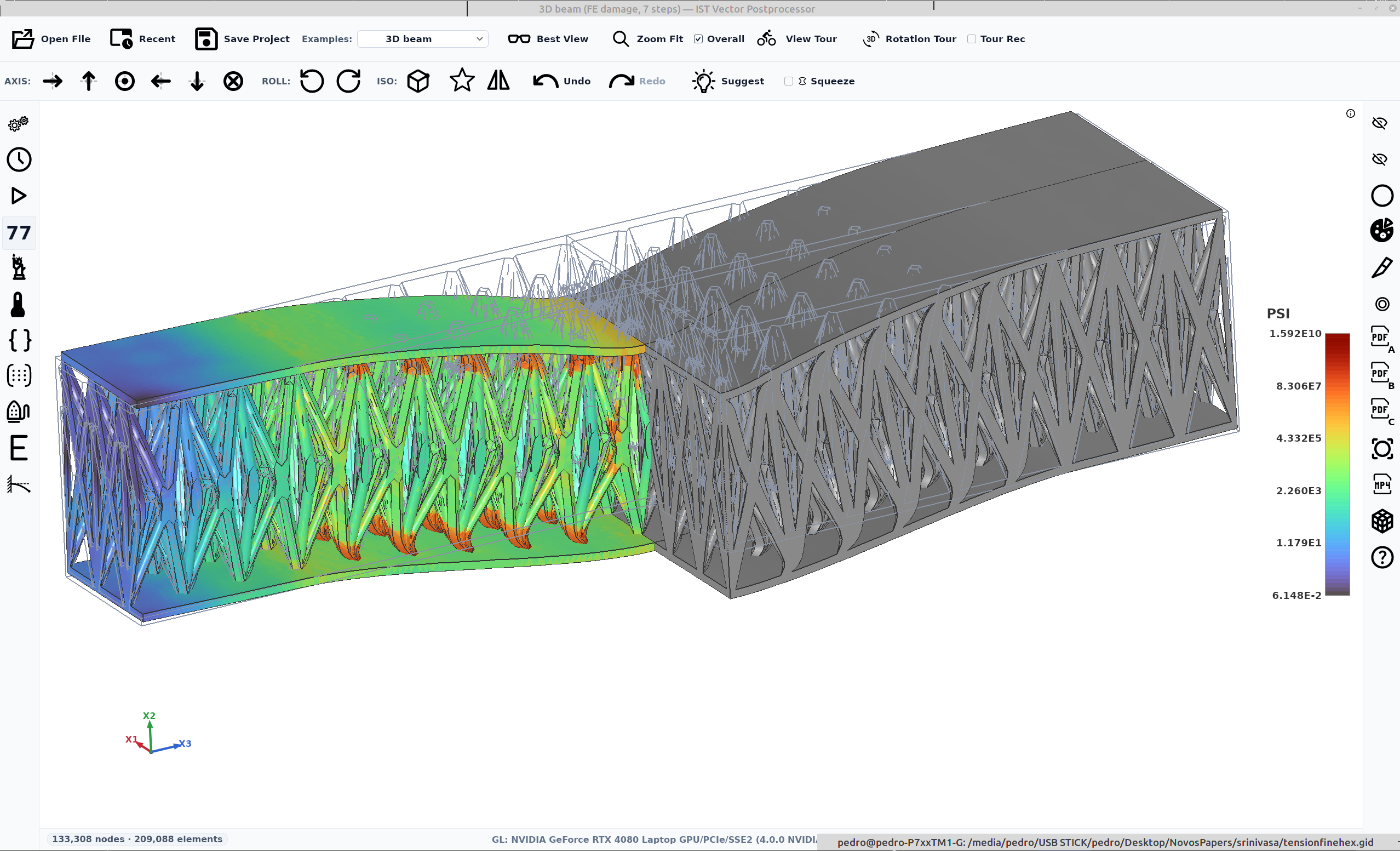Switch to ISO cube view
This screenshot has height=851, width=1400.
(418, 81)
